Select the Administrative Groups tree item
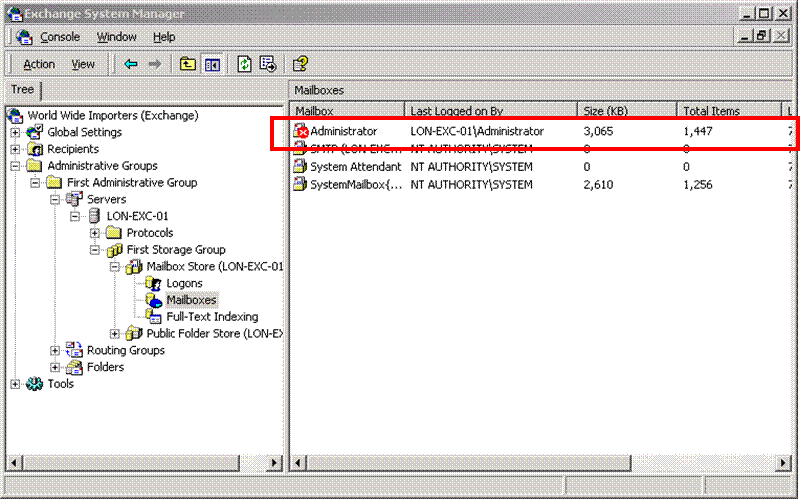Image resolution: width=800 pixels, height=499 pixels. coord(103,166)
